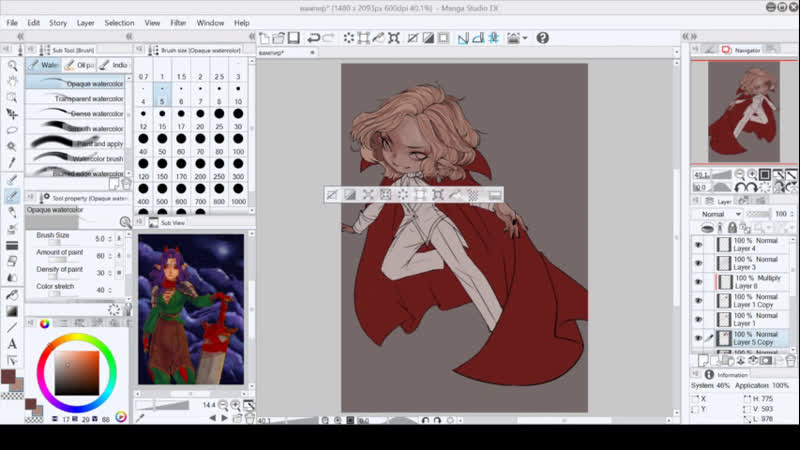Image resolution: width=800 pixels, height=450 pixels.
Task: Select the Zoom magnifier tool
Action: 12,65
